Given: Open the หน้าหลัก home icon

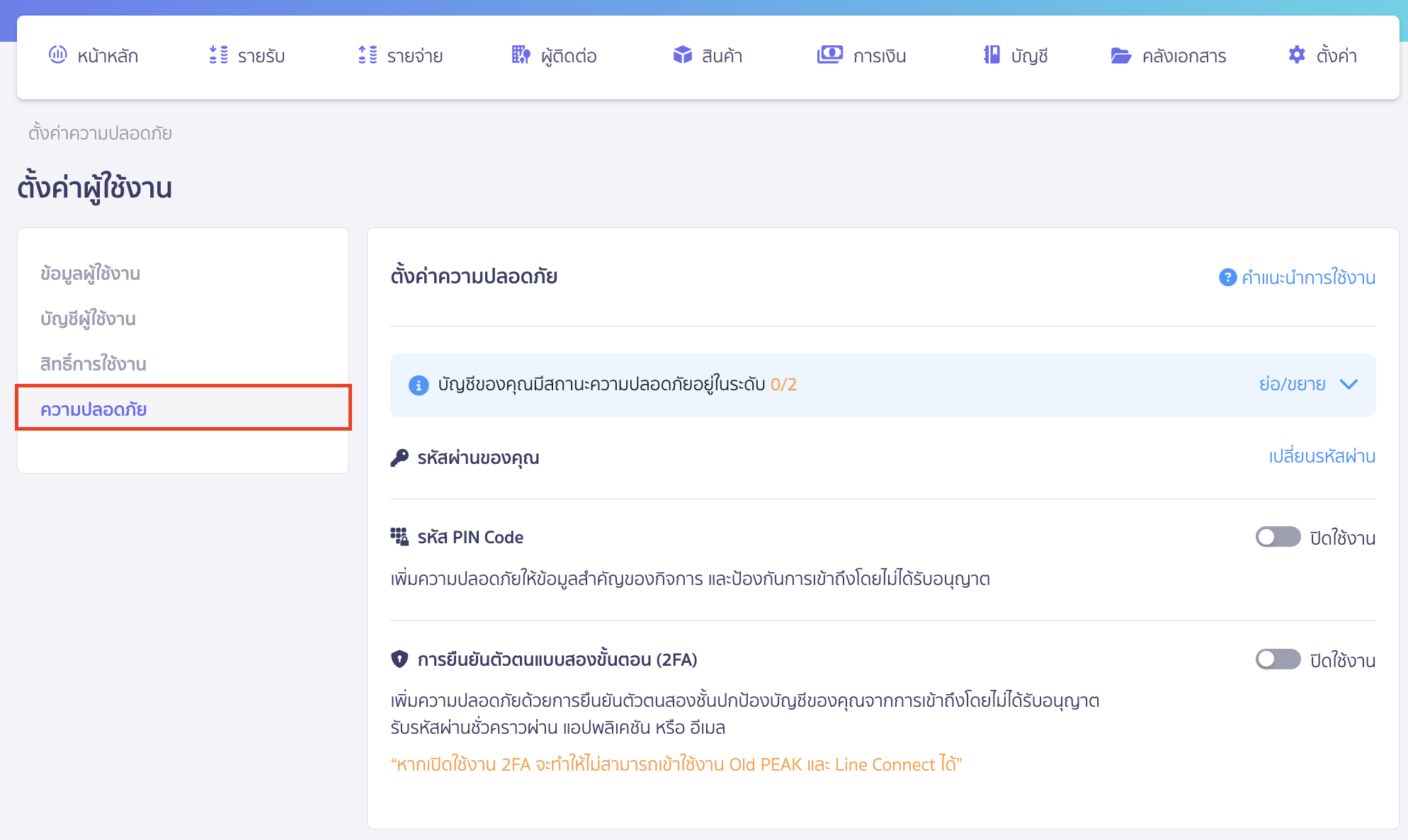Looking at the screenshot, I should click(x=57, y=55).
